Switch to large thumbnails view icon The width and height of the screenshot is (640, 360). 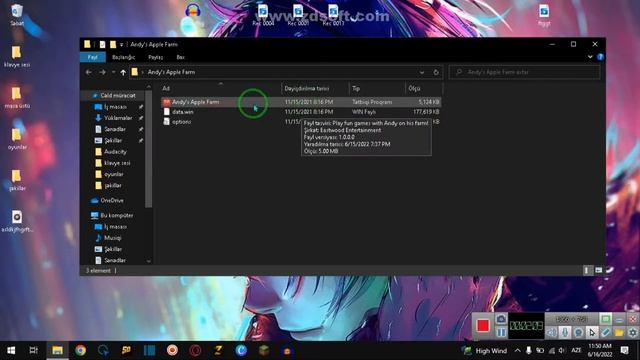[x=598, y=270]
